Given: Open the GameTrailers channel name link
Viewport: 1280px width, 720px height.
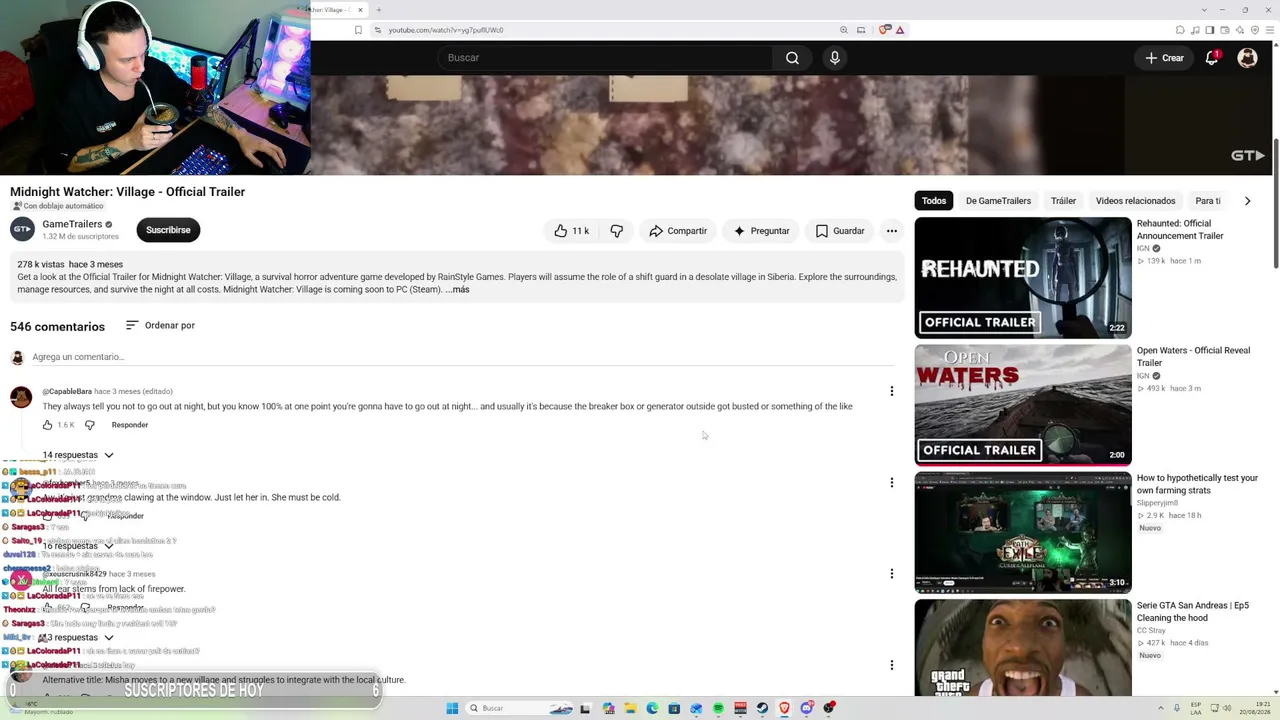Looking at the screenshot, I should pos(72,224).
